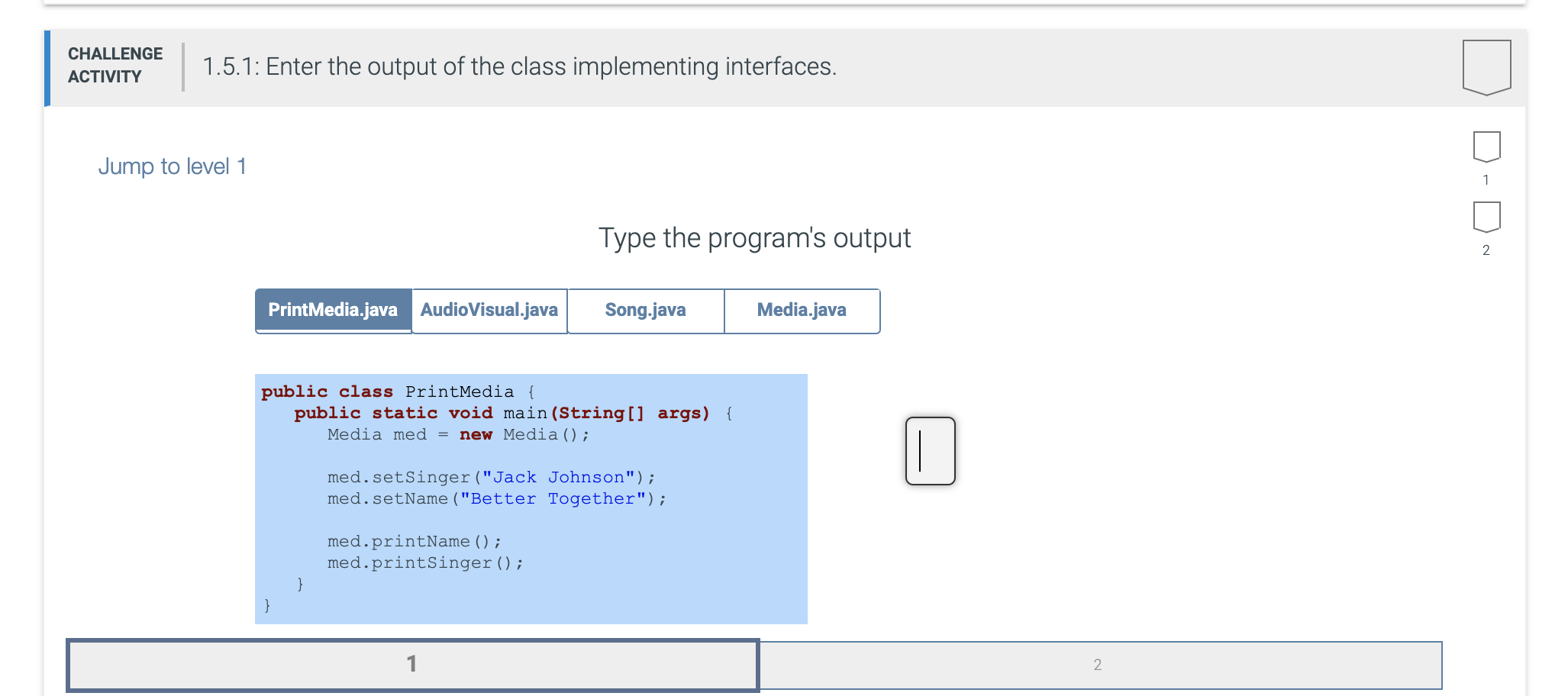Click the Type the program's output heading

[x=754, y=237]
